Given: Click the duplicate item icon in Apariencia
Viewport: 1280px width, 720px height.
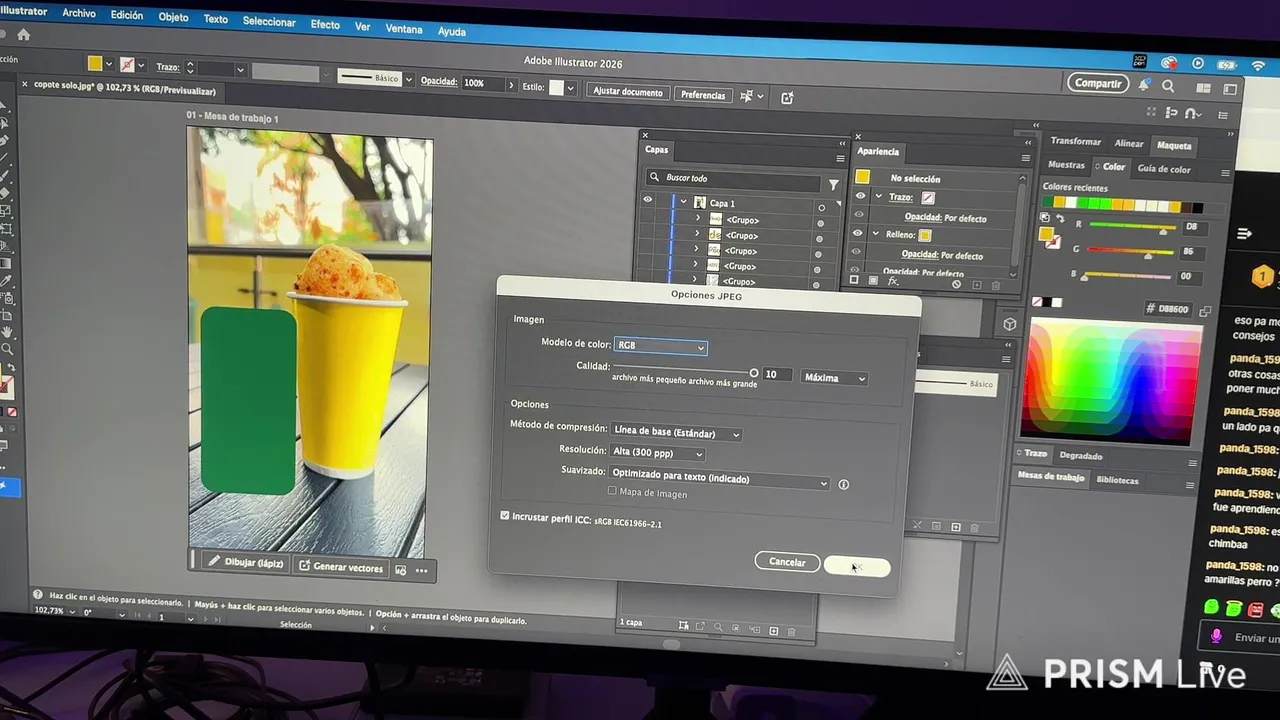Looking at the screenshot, I should coord(976,285).
